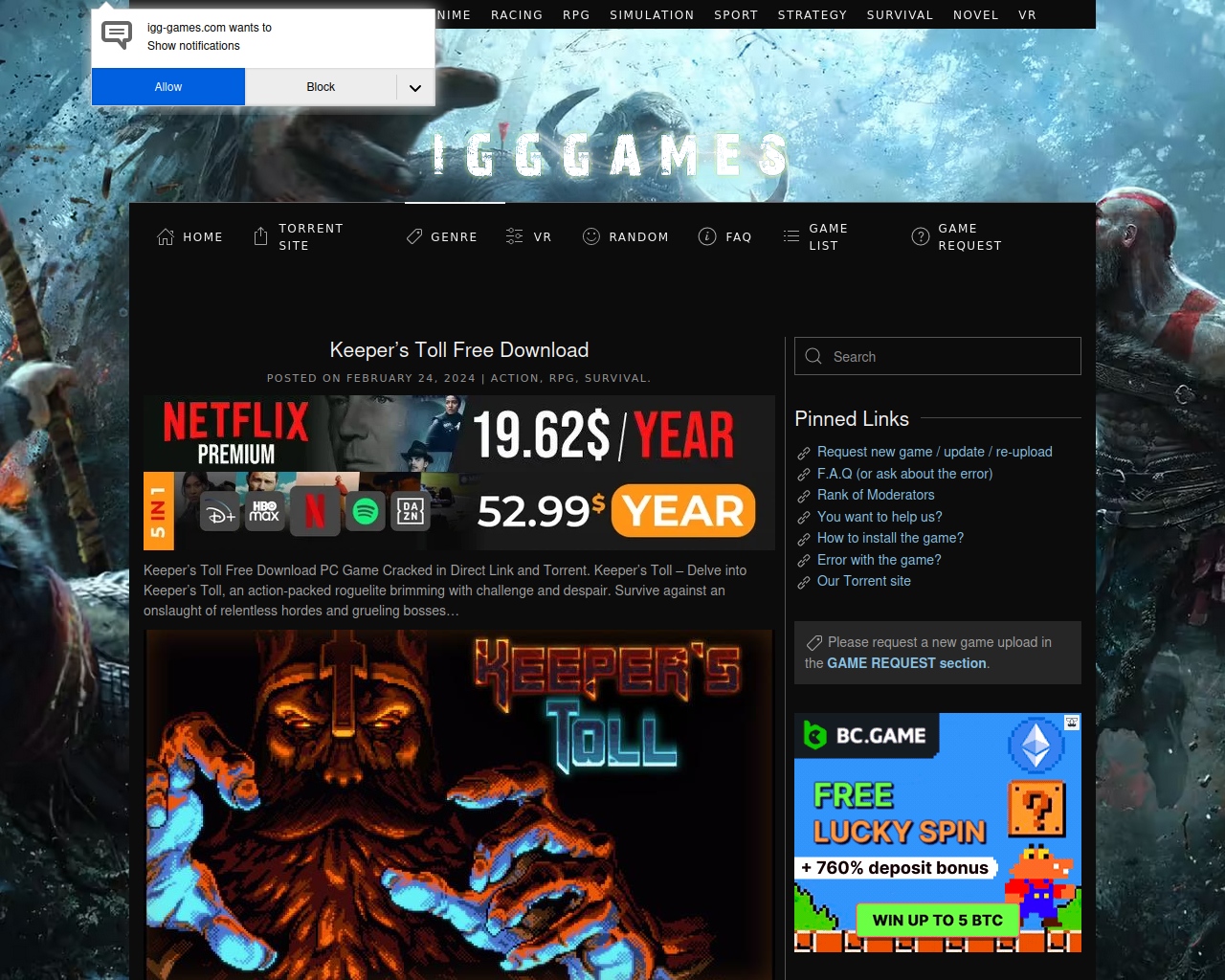Click the posted date February 24, 2024
Viewport: 1225px width, 980px height.
coord(411,378)
